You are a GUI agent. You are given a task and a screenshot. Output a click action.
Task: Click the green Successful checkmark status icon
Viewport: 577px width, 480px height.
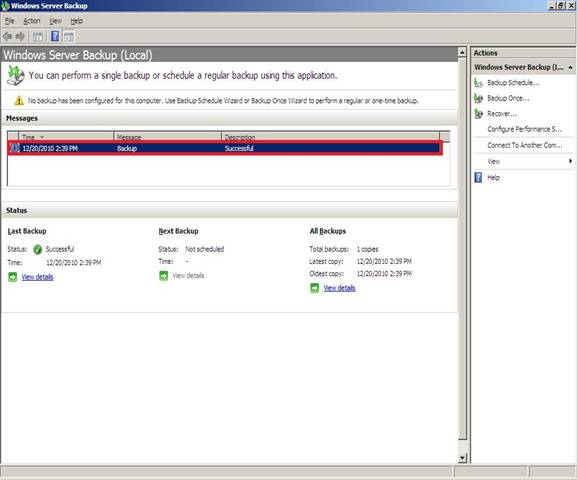pyautogui.click(x=38, y=250)
